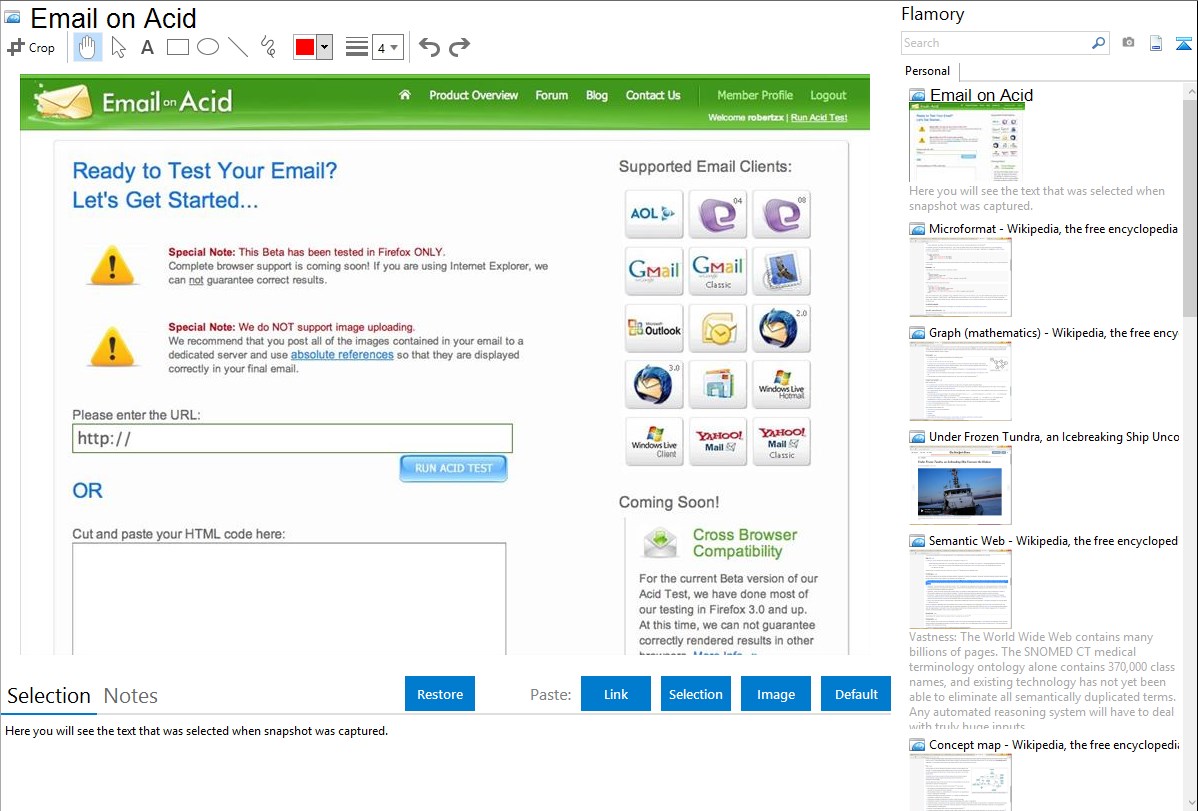Select the freehand scribble tool
This screenshot has height=811, width=1198.
(268, 47)
